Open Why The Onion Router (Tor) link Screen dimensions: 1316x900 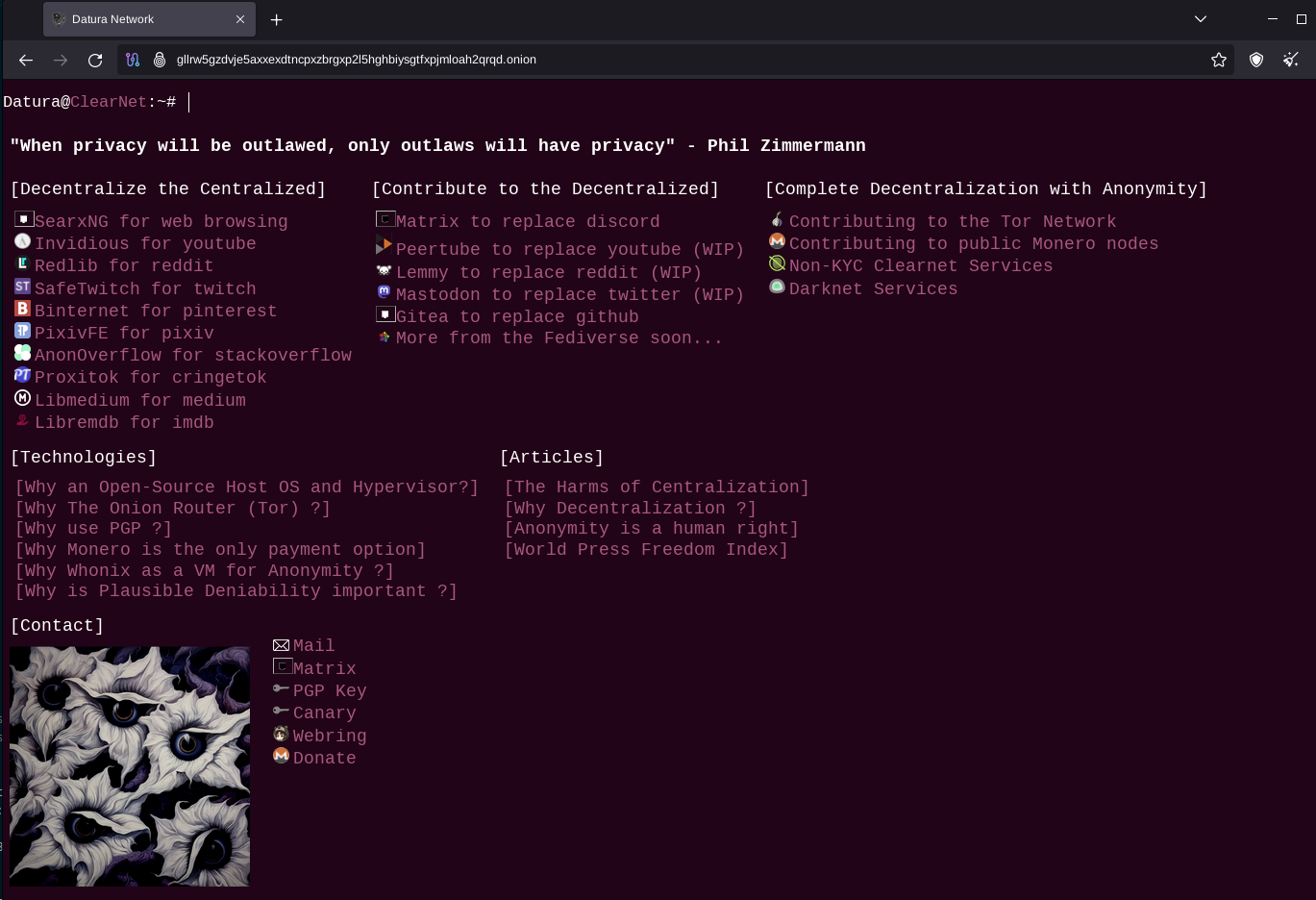pos(173,509)
